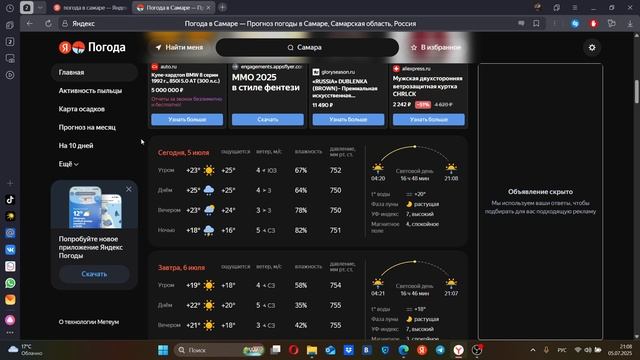
Task: Add a new browser tab
Action: (x=222, y=7)
